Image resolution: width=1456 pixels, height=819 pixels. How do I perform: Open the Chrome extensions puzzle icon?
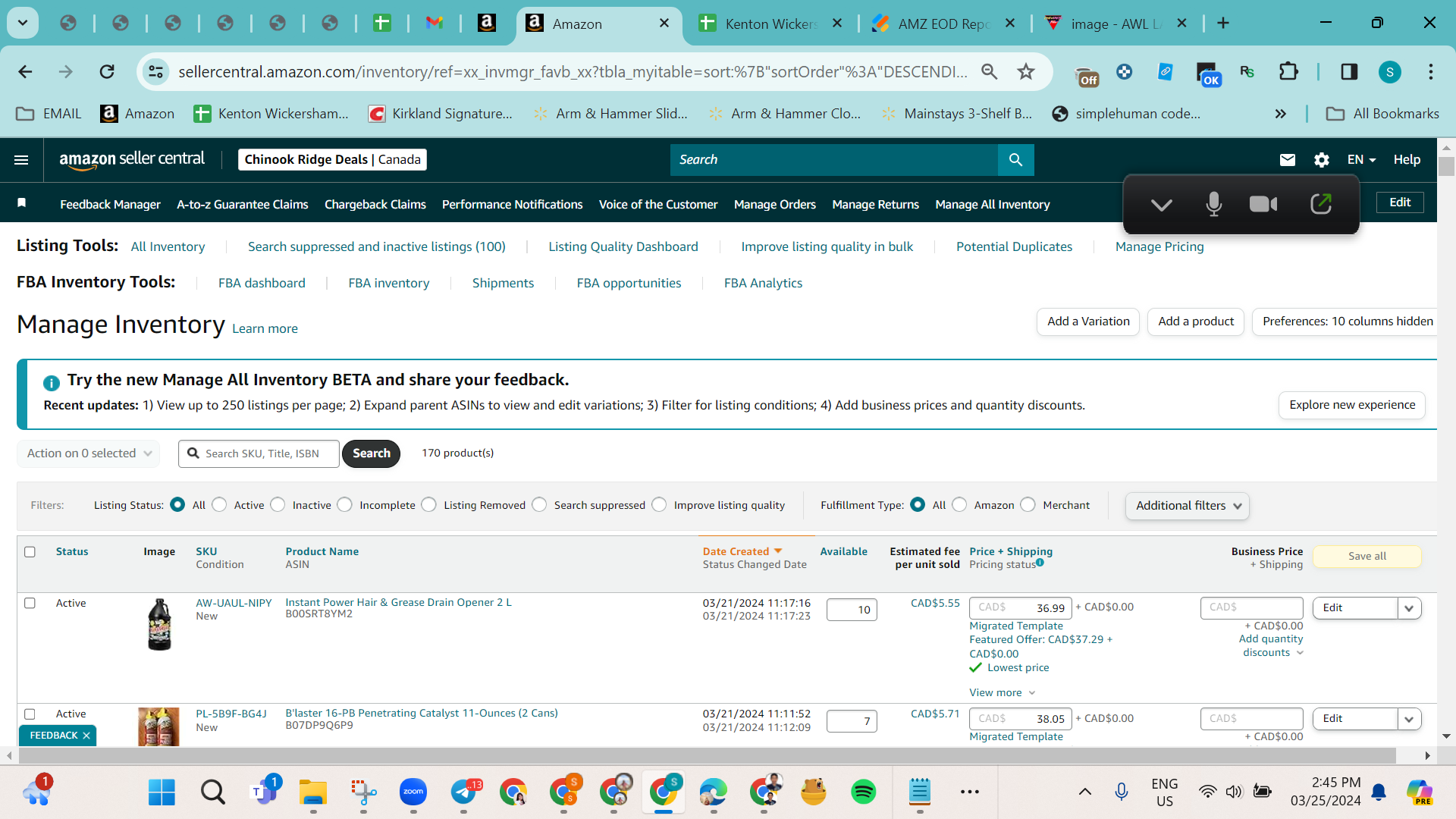tap(1288, 72)
